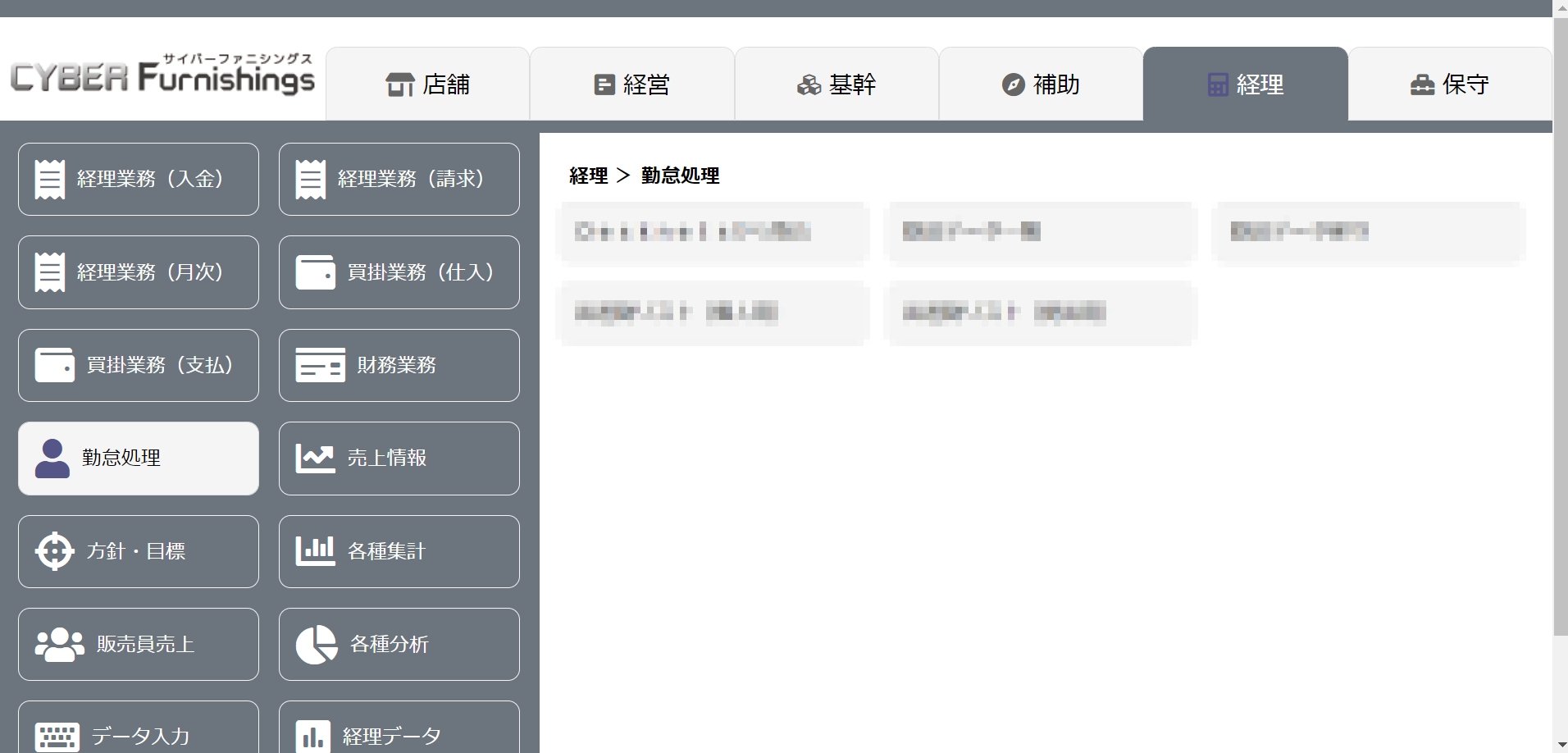This screenshot has width=1568, height=753.
Task: Select 売上情報 text label
Action: pyautogui.click(x=387, y=458)
